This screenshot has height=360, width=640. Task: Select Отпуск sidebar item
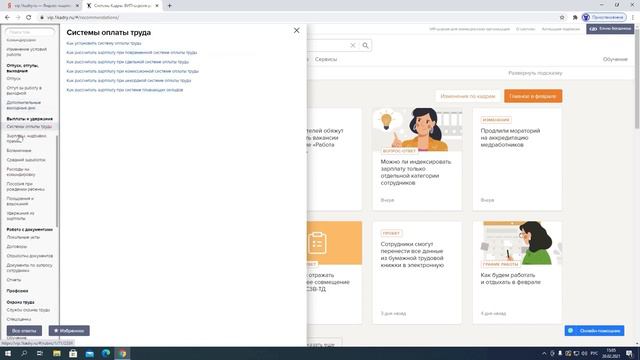[13, 78]
